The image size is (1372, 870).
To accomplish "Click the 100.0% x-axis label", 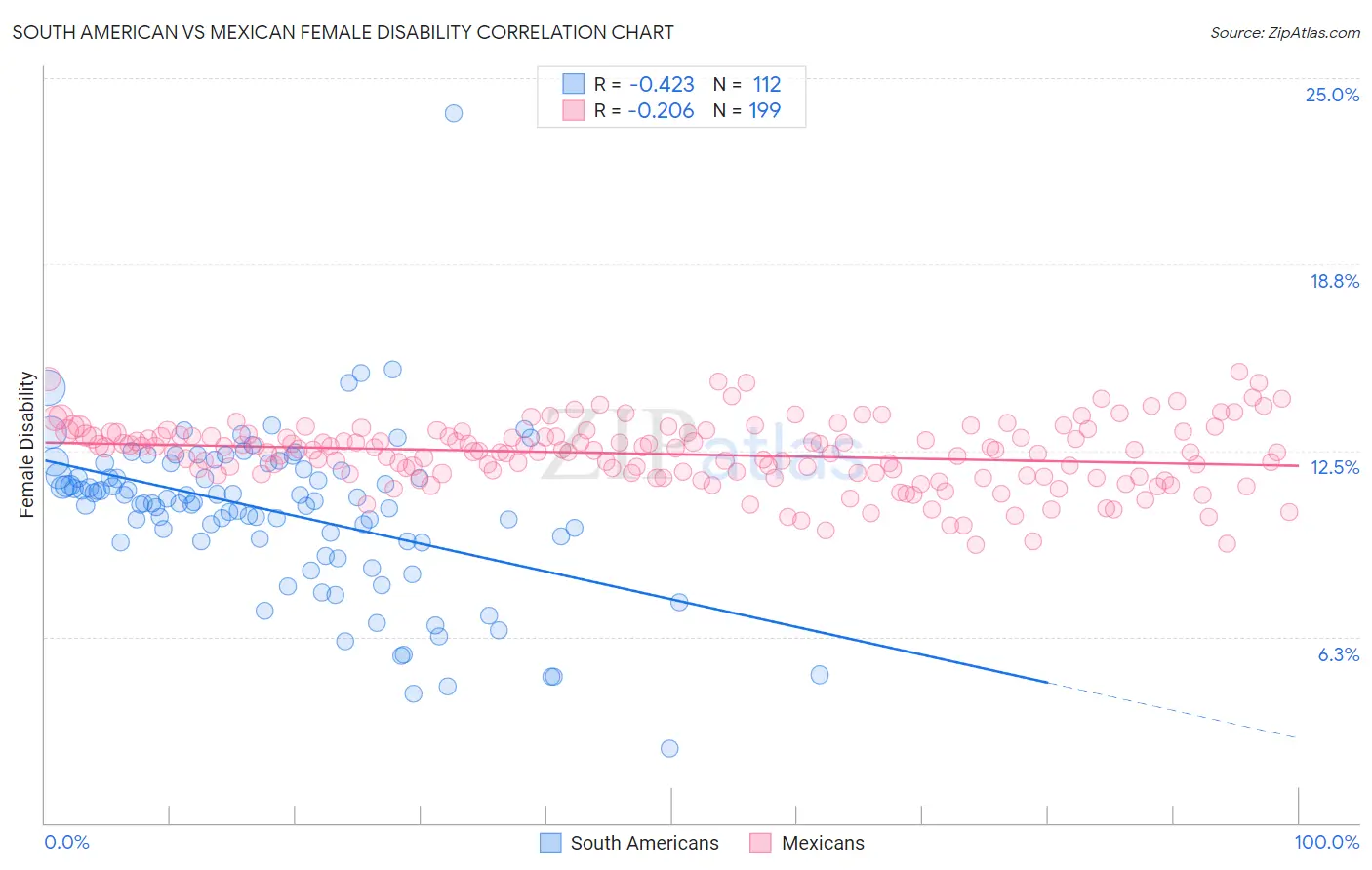I will pyautogui.click(x=1327, y=842).
